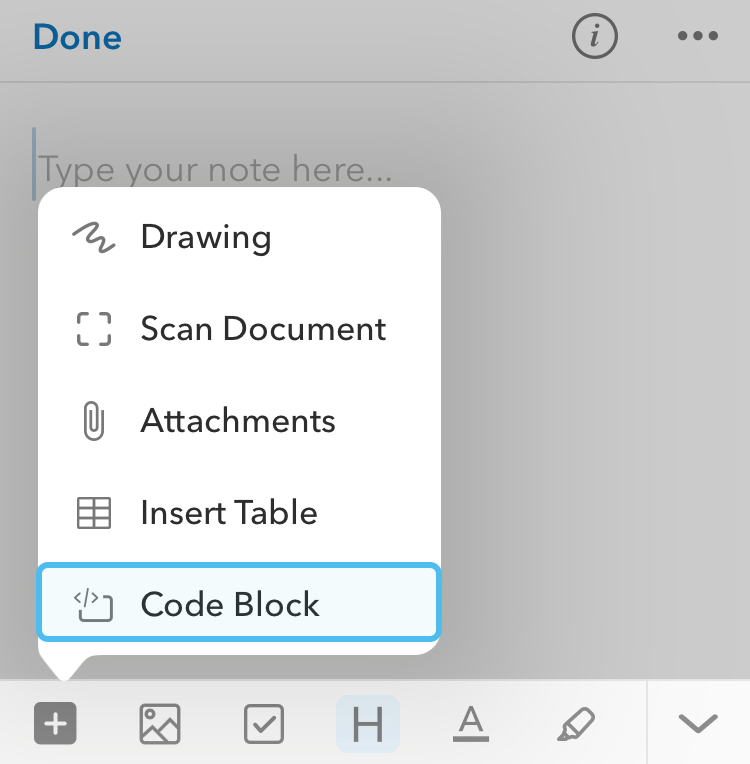Choose Drawing from the insert menu
Screen dimensions: 750x764
pos(206,237)
